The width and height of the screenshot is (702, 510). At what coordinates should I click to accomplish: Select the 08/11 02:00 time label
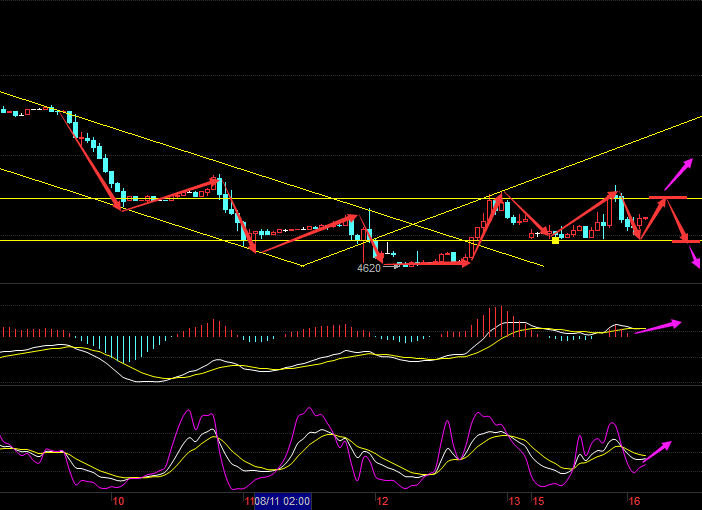283,501
